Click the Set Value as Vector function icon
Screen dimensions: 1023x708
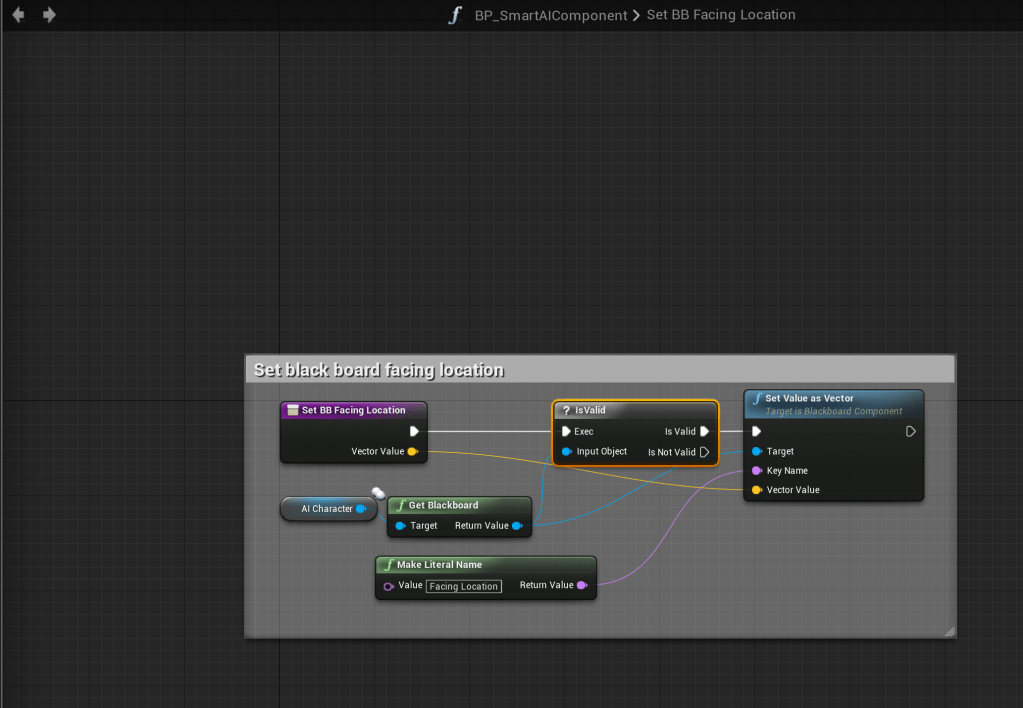[x=757, y=399]
